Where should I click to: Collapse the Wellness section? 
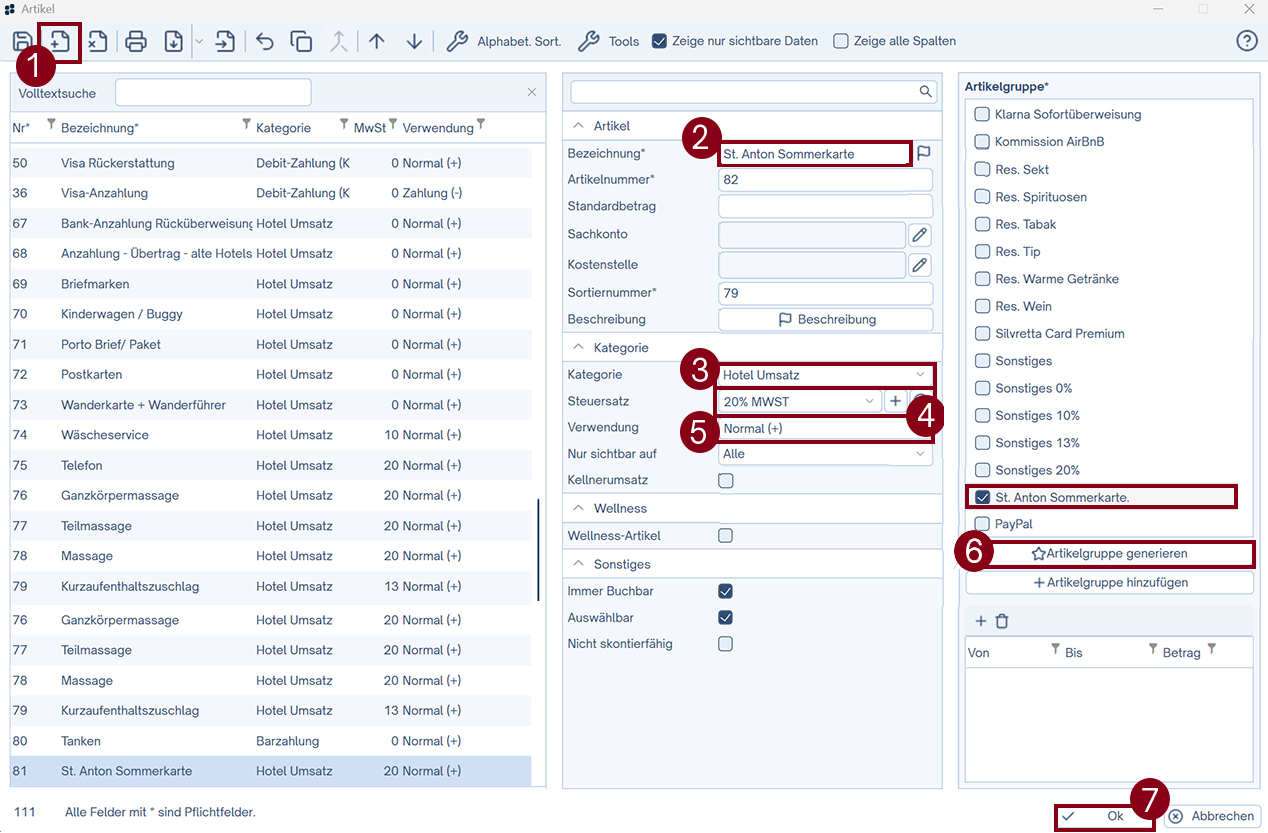tap(577, 509)
